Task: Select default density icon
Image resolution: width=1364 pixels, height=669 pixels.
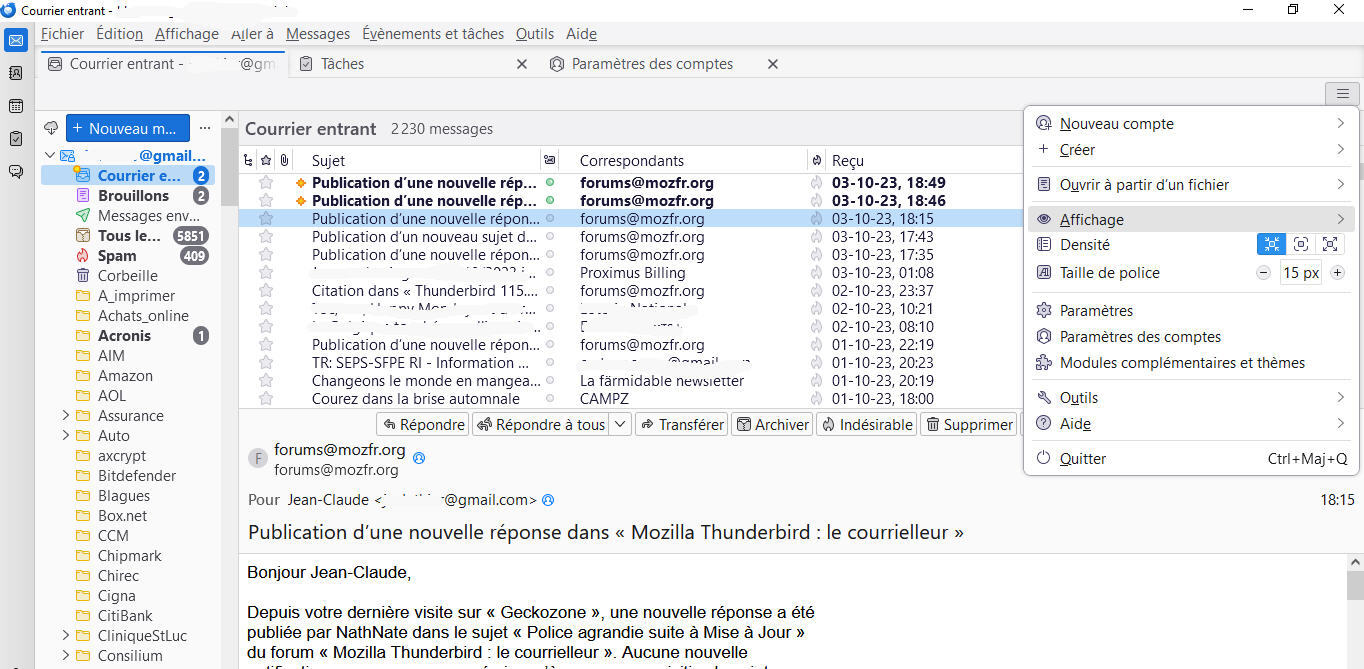Action: pos(1300,244)
